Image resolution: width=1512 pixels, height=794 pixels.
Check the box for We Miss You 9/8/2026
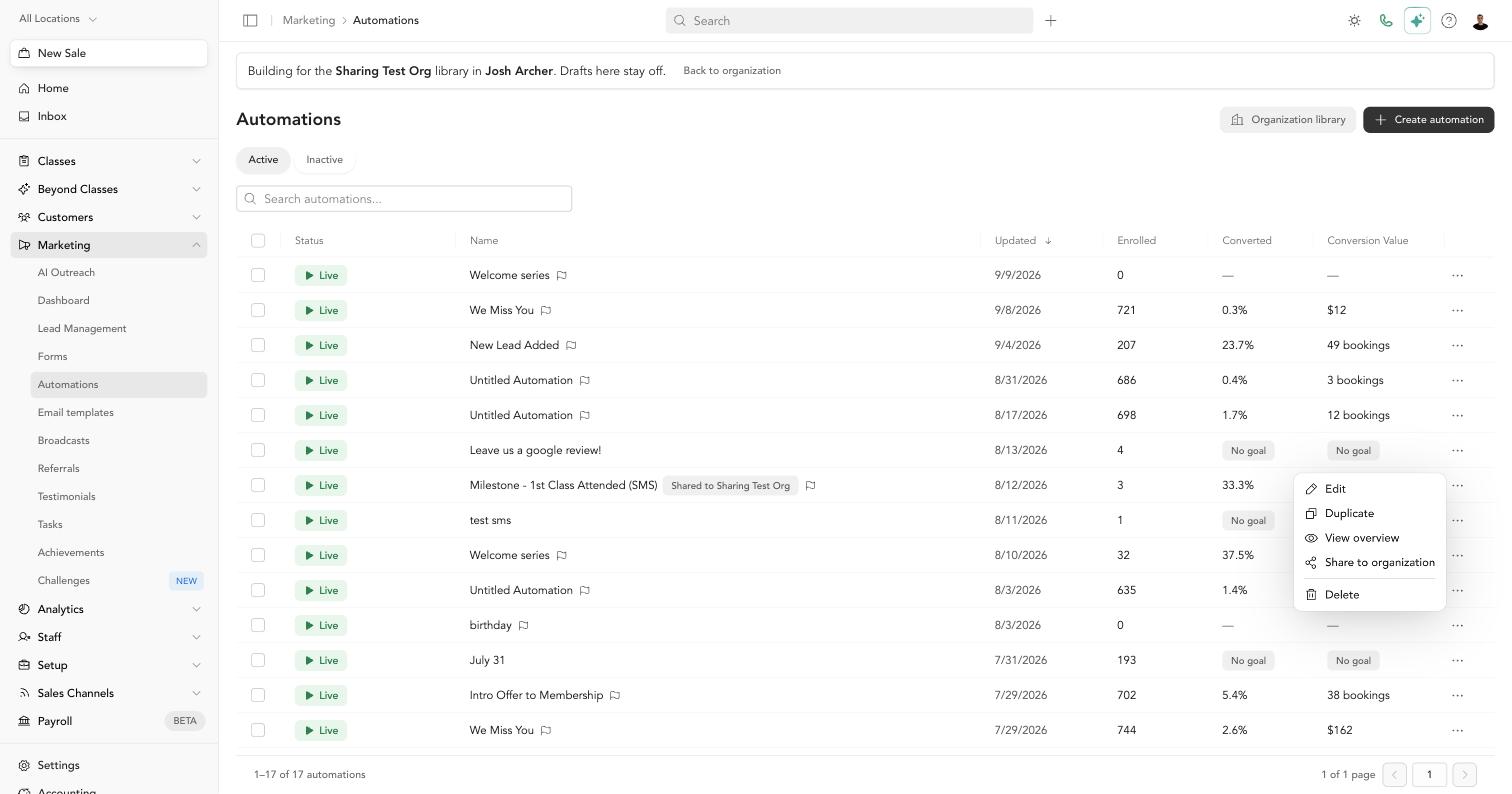(x=258, y=310)
